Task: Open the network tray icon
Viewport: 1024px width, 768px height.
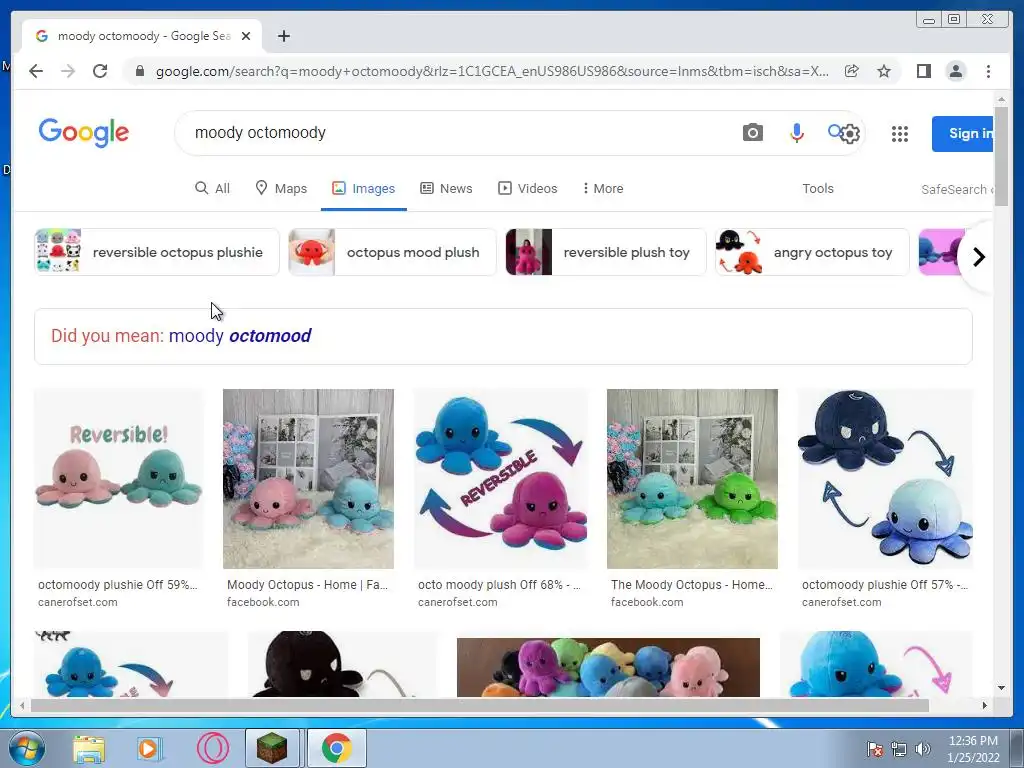Action: [x=899, y=749]
